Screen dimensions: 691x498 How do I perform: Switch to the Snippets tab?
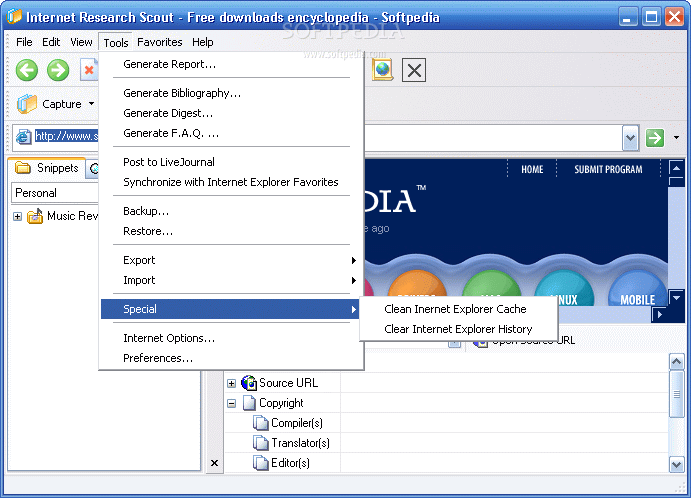pos(47,168)
